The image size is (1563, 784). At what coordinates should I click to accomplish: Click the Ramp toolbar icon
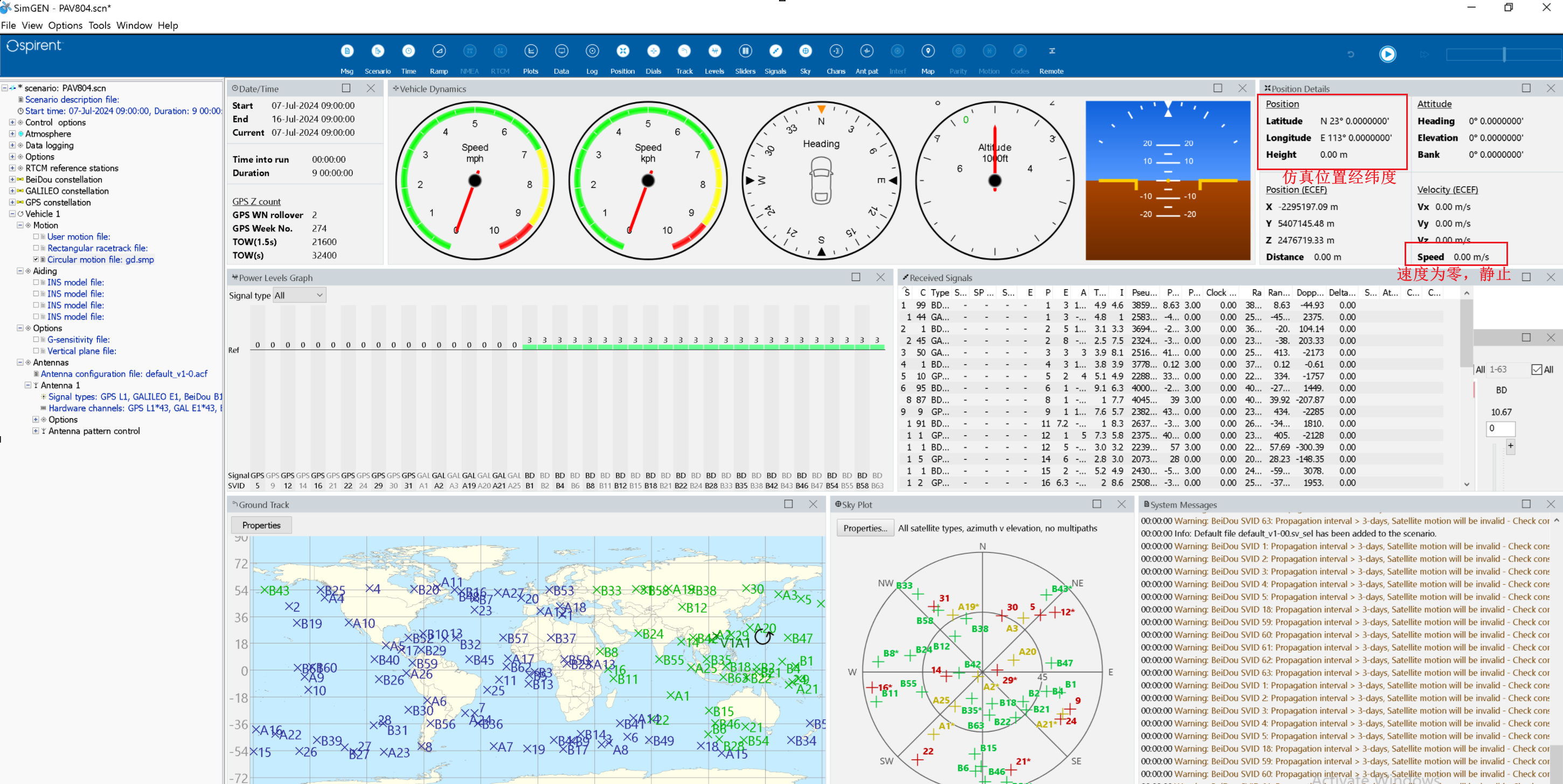tap(439, 52)
